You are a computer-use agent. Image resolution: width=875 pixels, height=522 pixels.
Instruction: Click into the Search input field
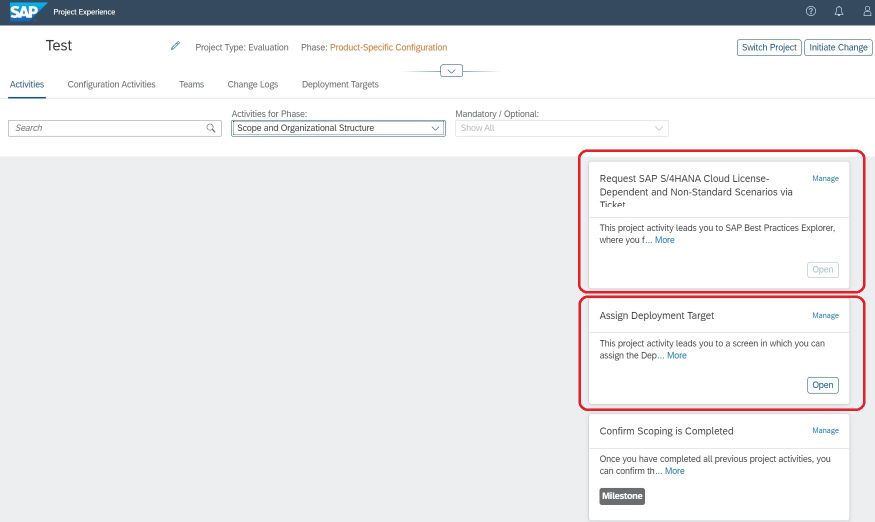click(109, 128)
